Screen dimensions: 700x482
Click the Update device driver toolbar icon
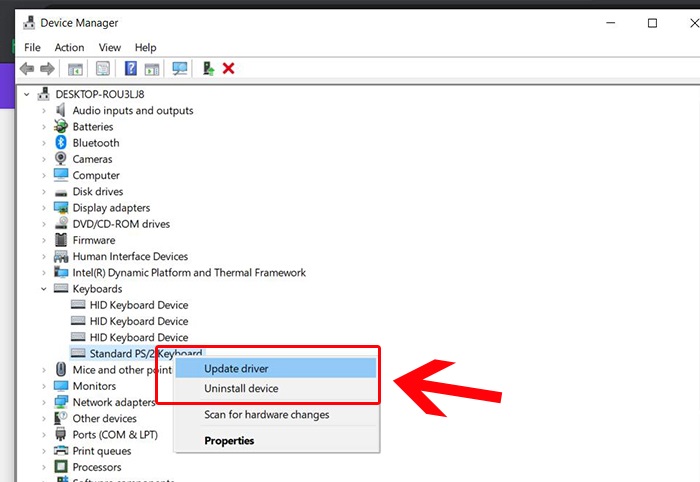pos(208,68)
